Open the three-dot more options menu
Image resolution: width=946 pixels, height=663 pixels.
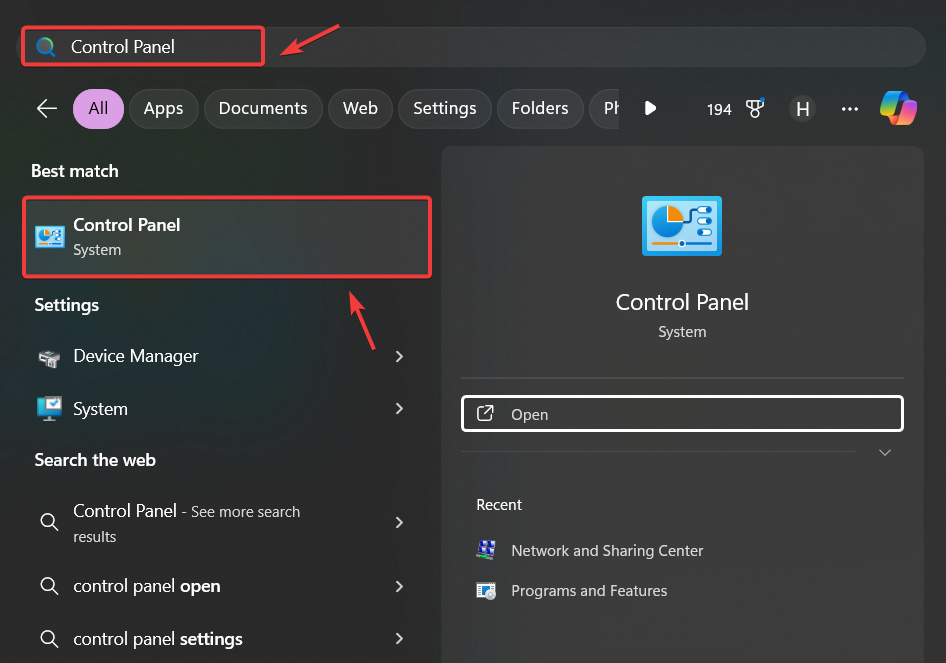[849, 109]
